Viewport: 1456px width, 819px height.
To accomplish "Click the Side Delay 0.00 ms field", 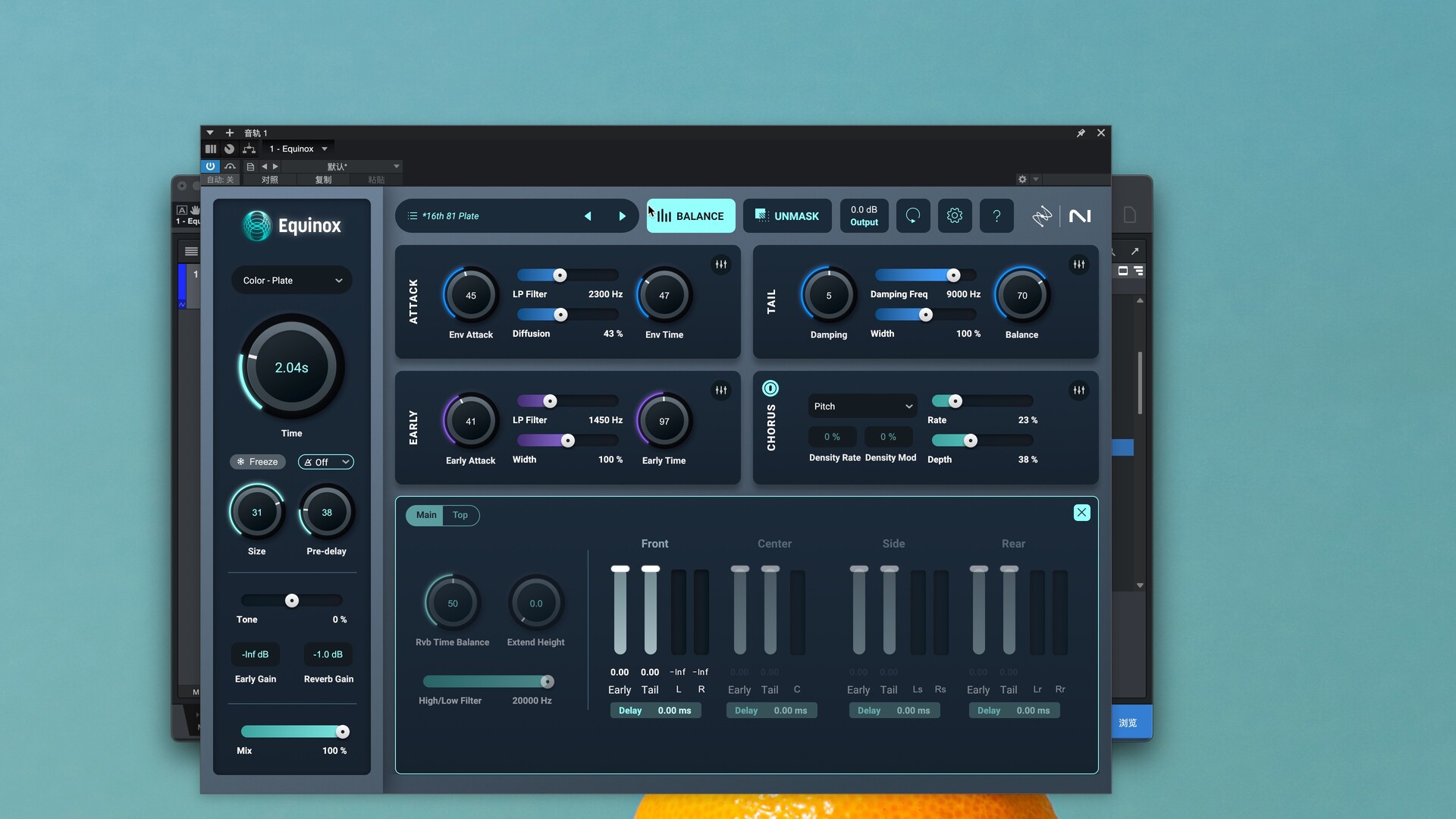I will pyautogui.click(x=895, y=711).
